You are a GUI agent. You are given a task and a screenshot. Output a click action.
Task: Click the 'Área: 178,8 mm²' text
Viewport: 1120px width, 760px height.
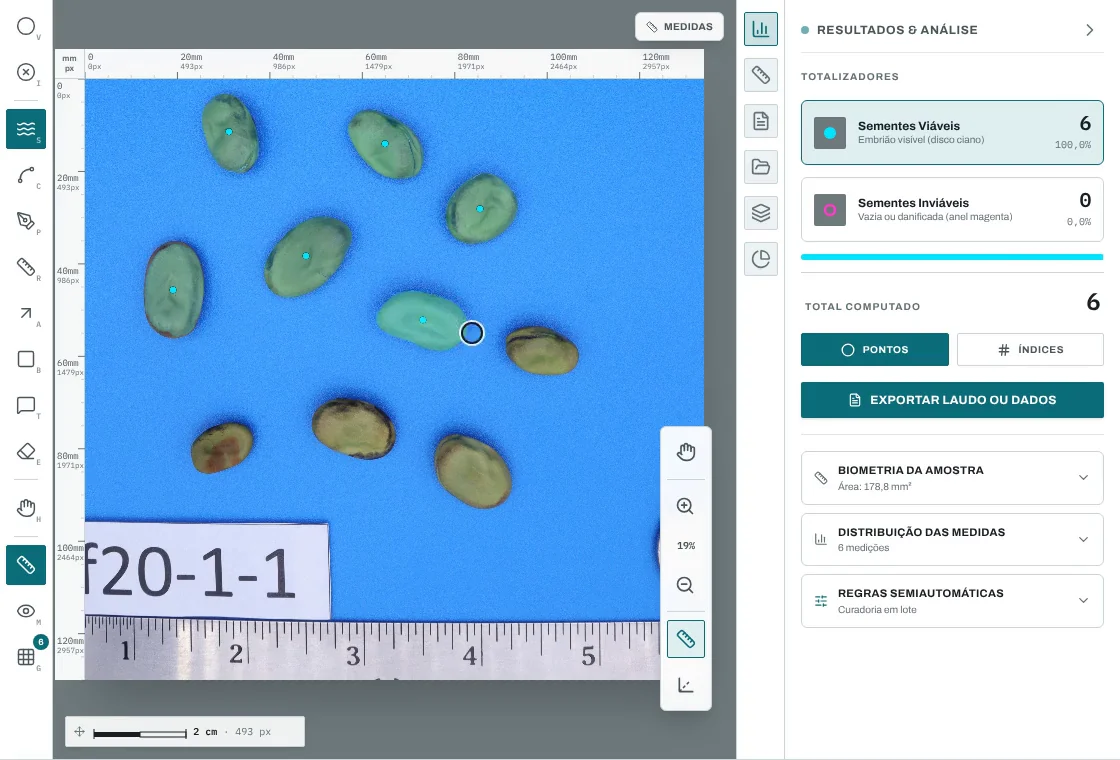click(x=874, y=486)
